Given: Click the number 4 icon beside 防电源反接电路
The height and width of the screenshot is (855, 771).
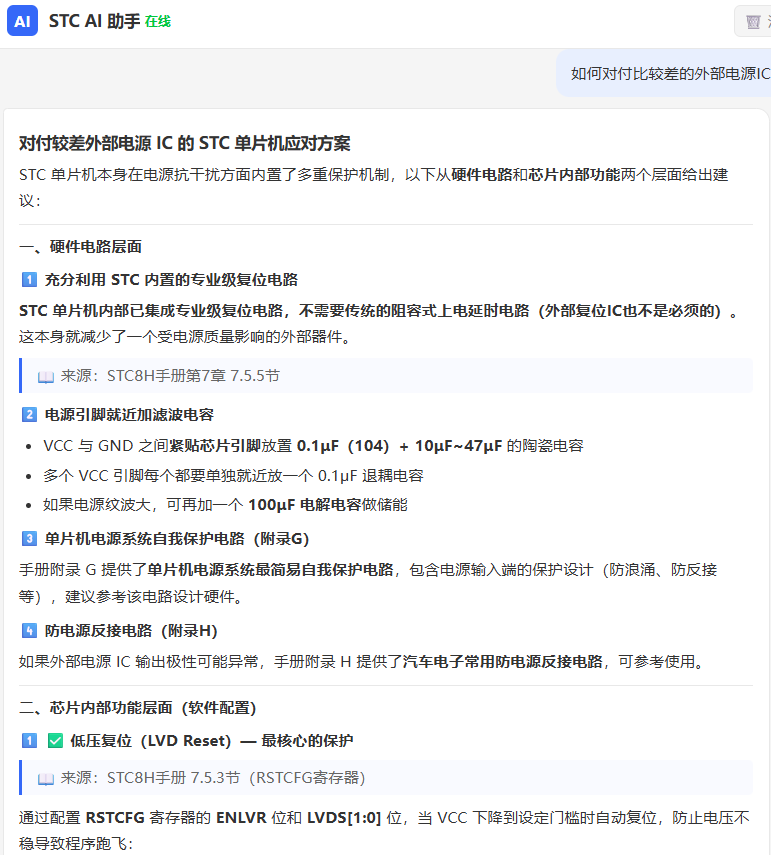Looking at the screenshot, I should [29, 631].
